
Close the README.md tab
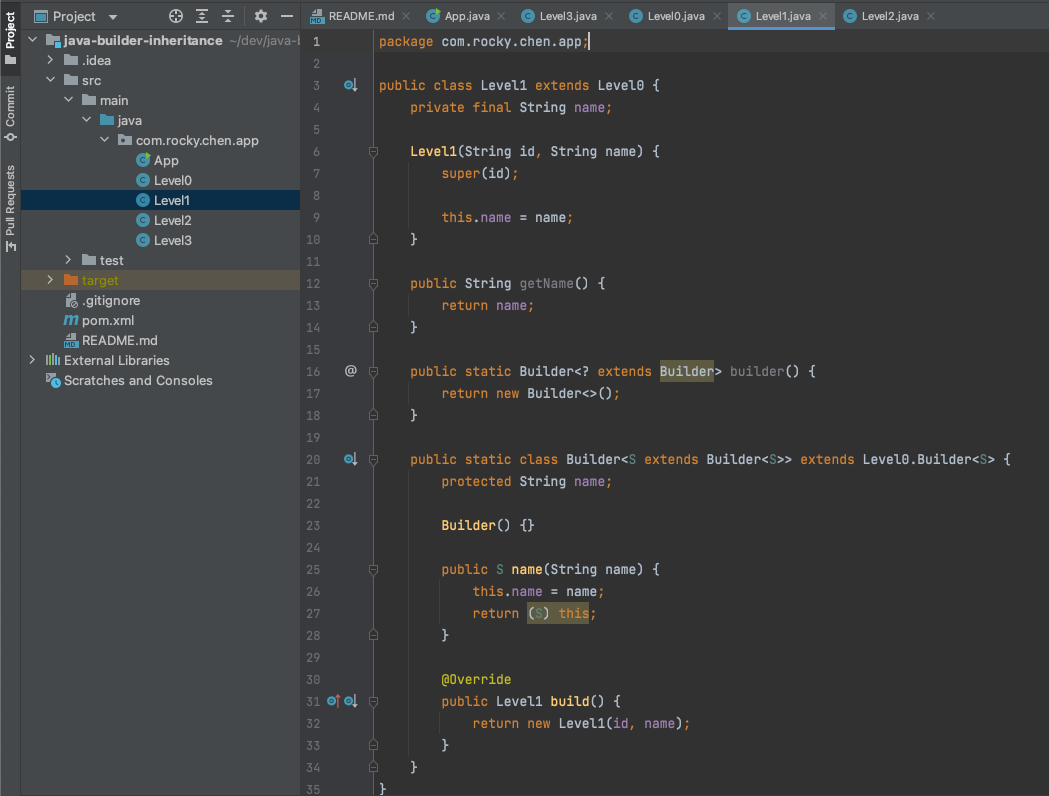pyautogui.click(x=405, y=16)
